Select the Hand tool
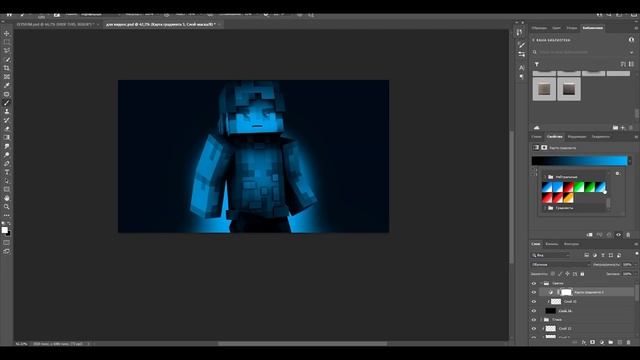 (x=7, y=198)
